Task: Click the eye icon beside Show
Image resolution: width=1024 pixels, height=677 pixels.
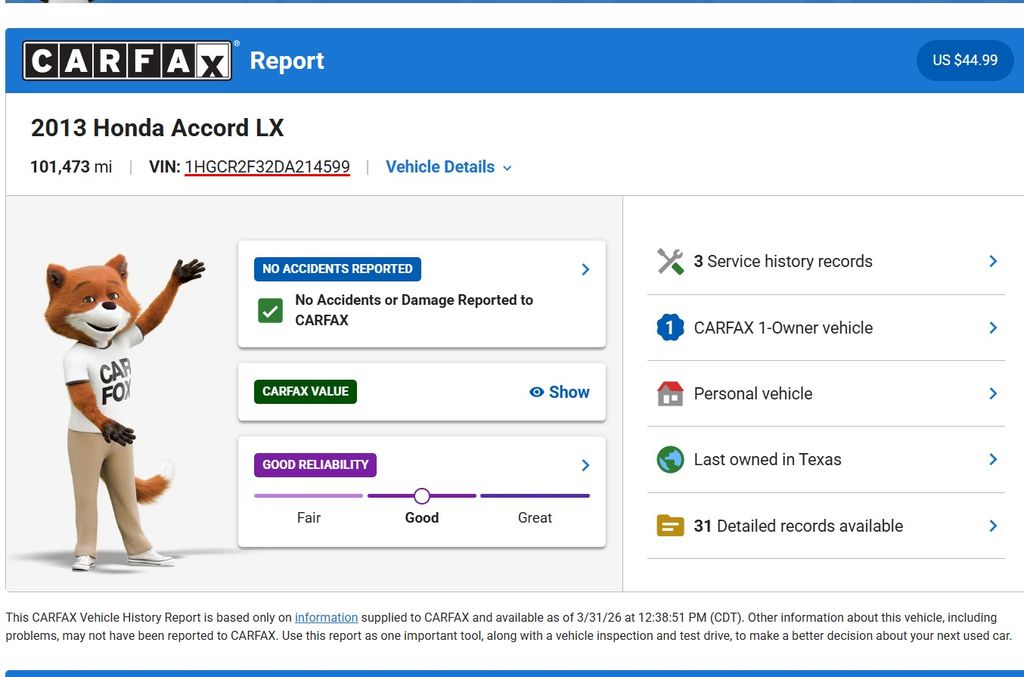Action: 537,392
